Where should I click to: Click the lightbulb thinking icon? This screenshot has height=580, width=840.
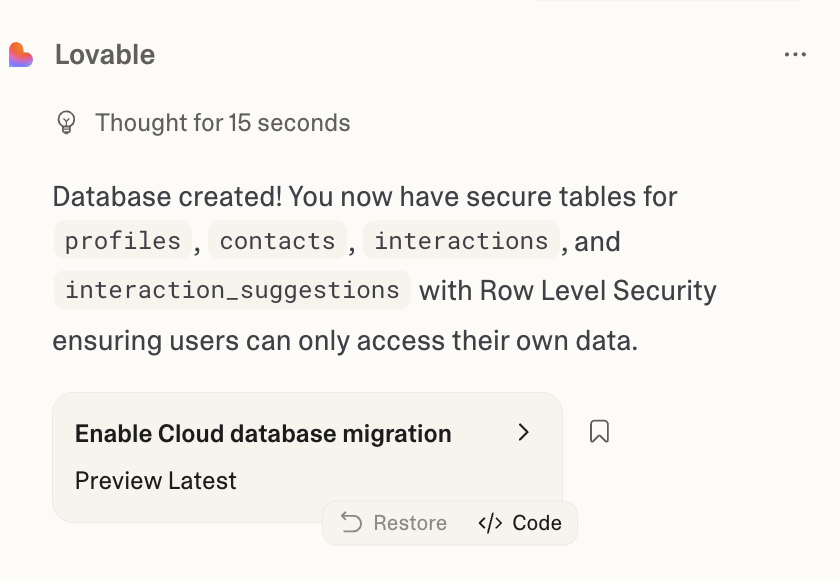(66, 123)
